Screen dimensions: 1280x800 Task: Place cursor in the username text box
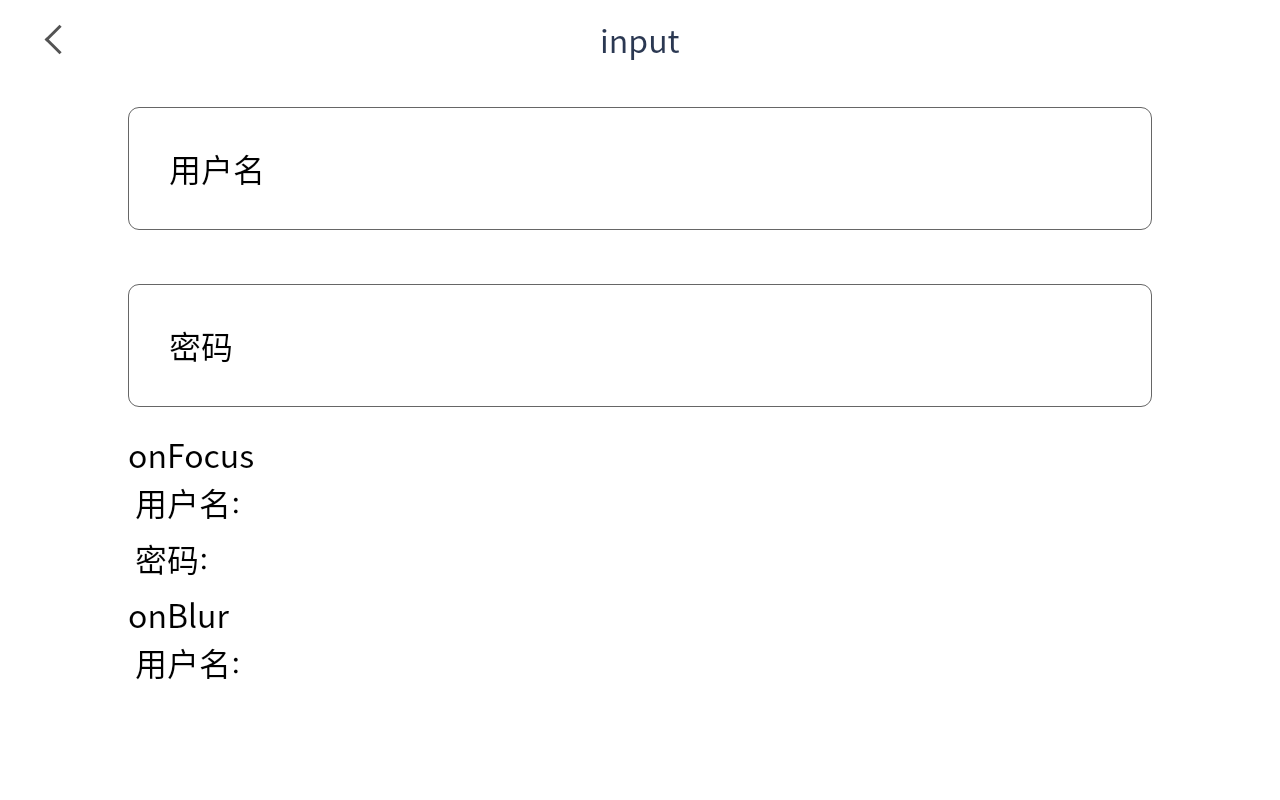click(640, 169)
